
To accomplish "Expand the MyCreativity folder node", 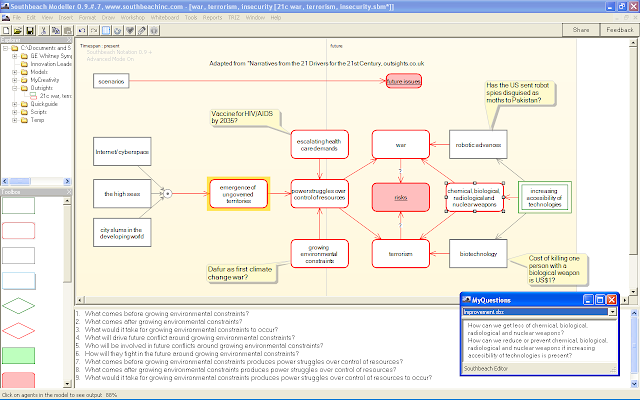I will pos(15,80).
